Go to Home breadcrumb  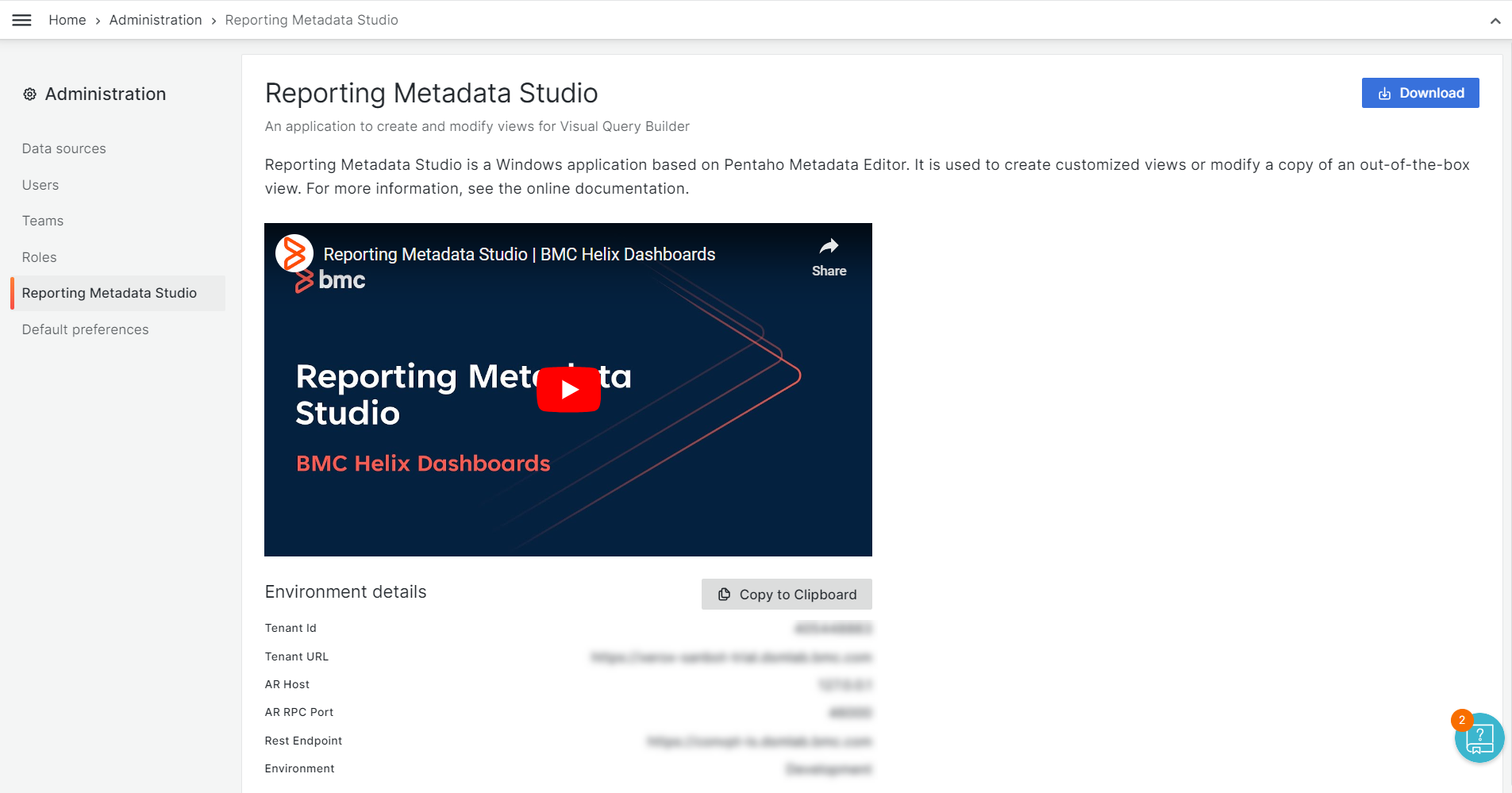coord(67,20)
